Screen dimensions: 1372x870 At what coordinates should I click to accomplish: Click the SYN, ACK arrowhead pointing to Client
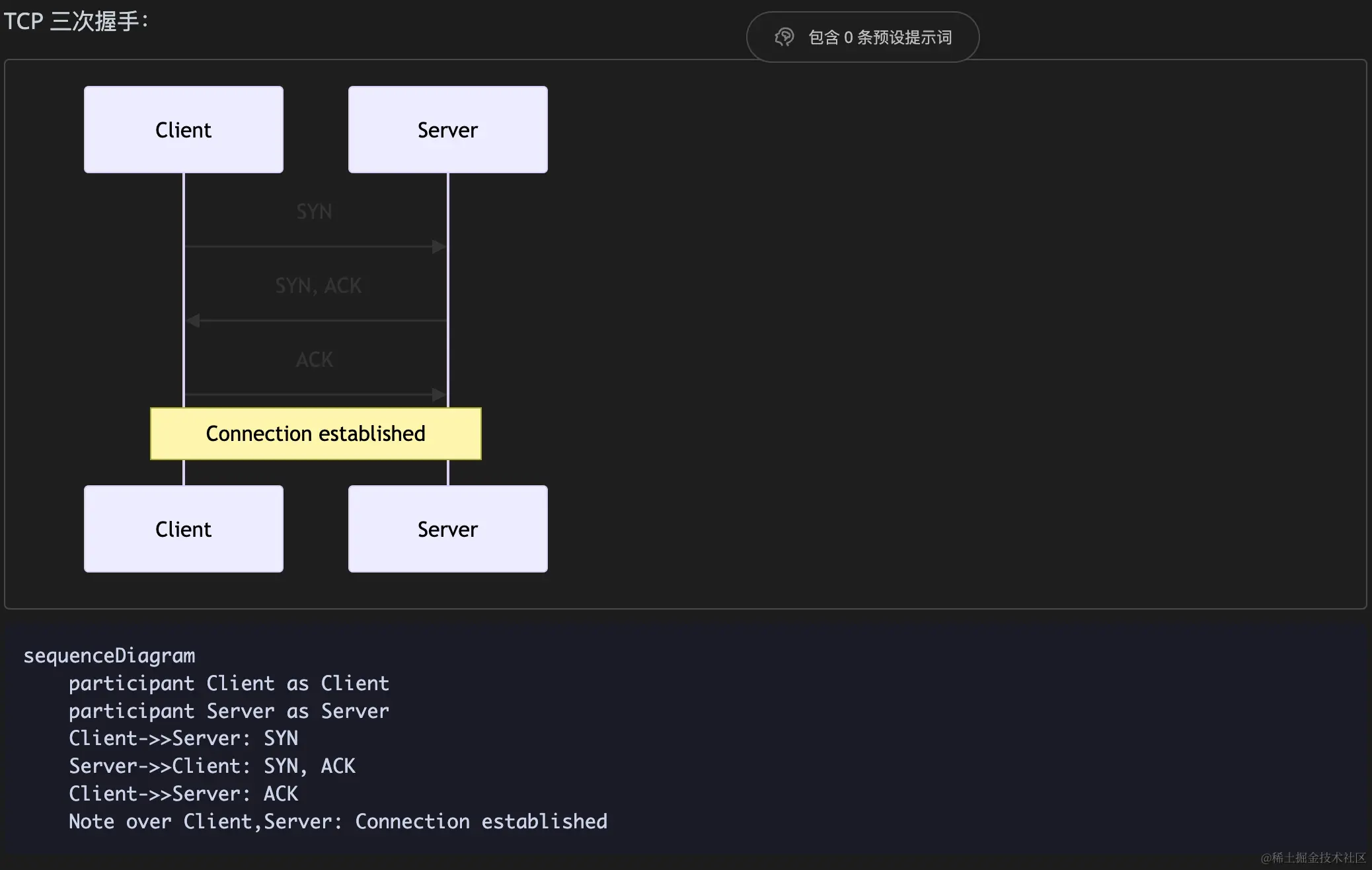pyautogui.click(x=193, y=321)
